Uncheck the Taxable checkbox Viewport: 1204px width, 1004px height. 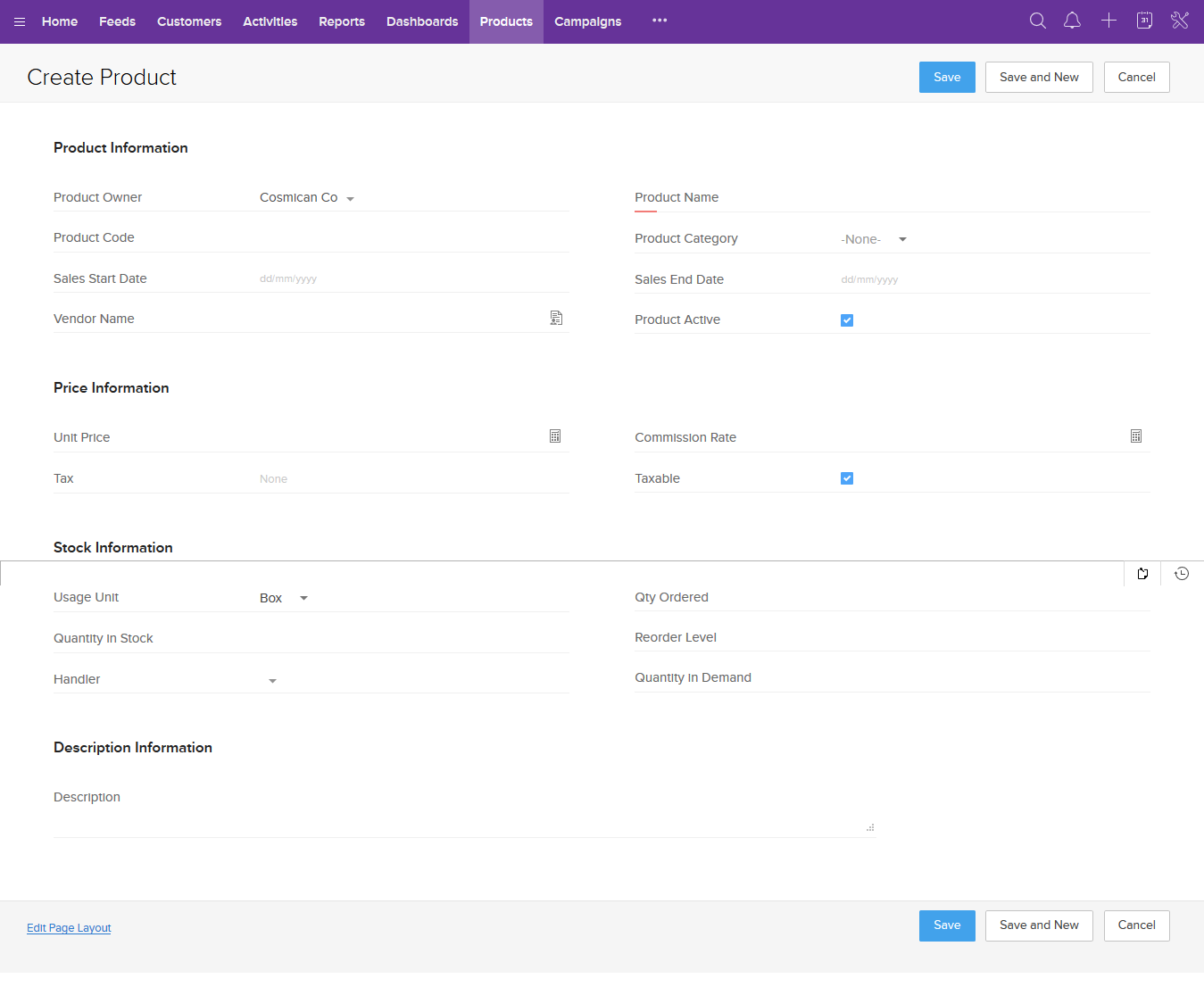pos(847,478)
